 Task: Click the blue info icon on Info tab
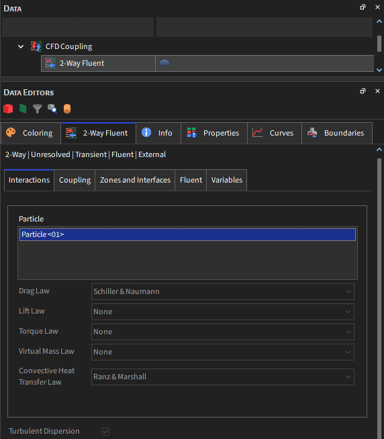click(146, 132)
